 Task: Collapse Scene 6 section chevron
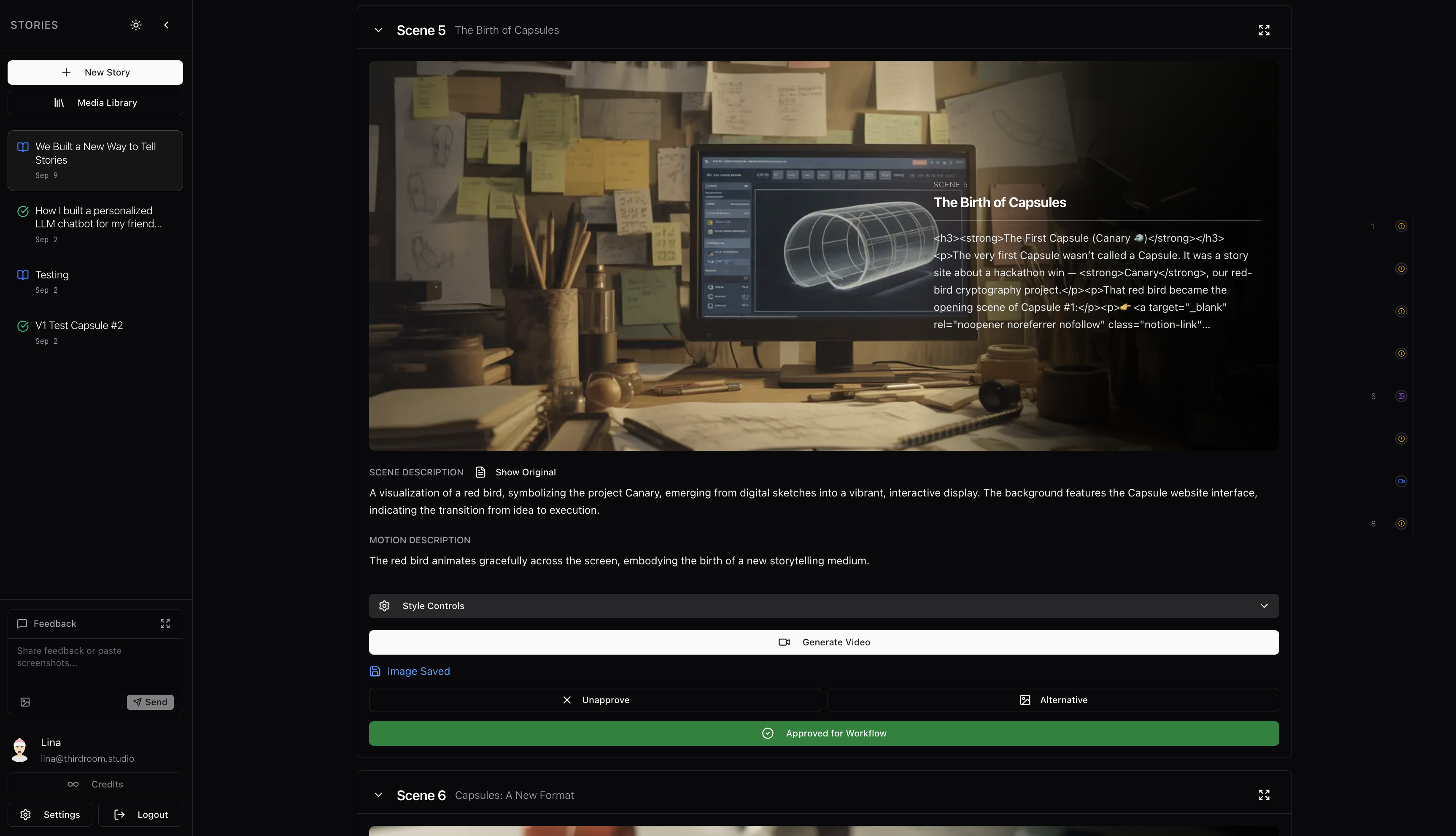click(378, 795)
